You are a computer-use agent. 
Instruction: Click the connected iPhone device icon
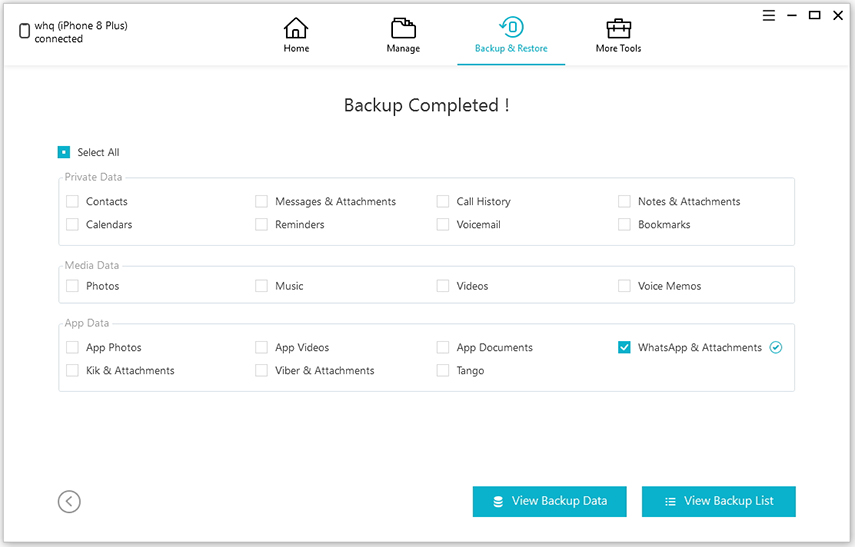click(24, 31)
